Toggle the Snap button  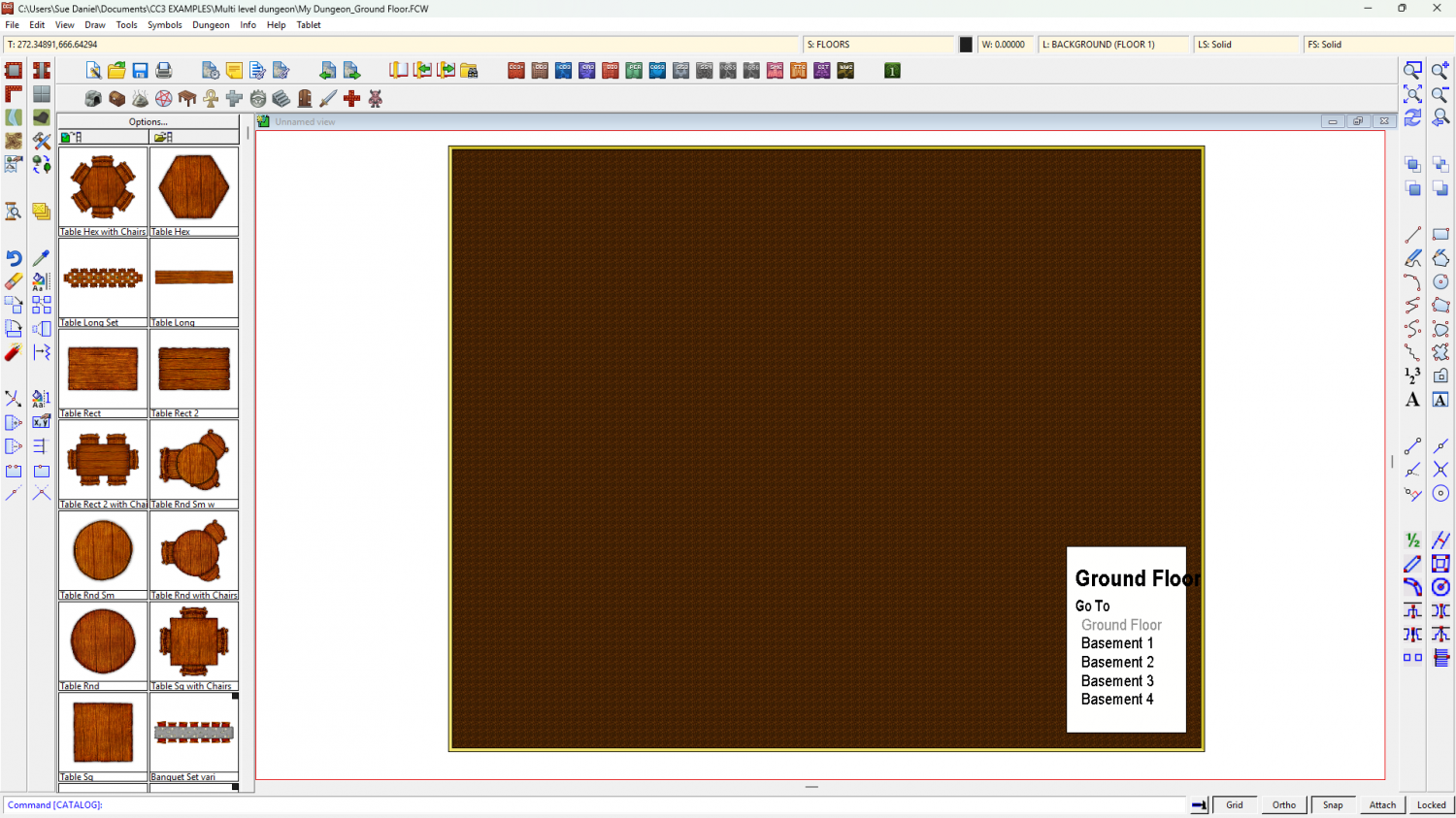(x=1333, y=804)
